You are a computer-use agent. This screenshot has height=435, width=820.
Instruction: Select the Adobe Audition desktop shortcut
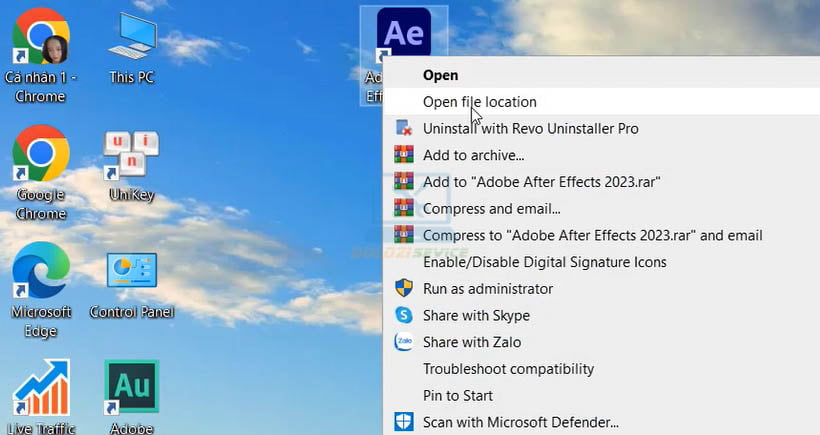coord(132,397)
